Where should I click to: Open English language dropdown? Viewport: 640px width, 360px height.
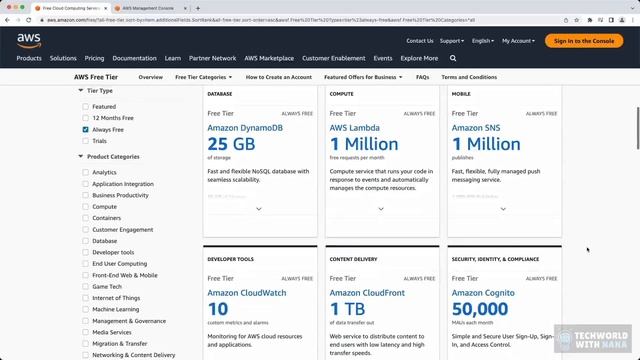[x=482, y=41]
